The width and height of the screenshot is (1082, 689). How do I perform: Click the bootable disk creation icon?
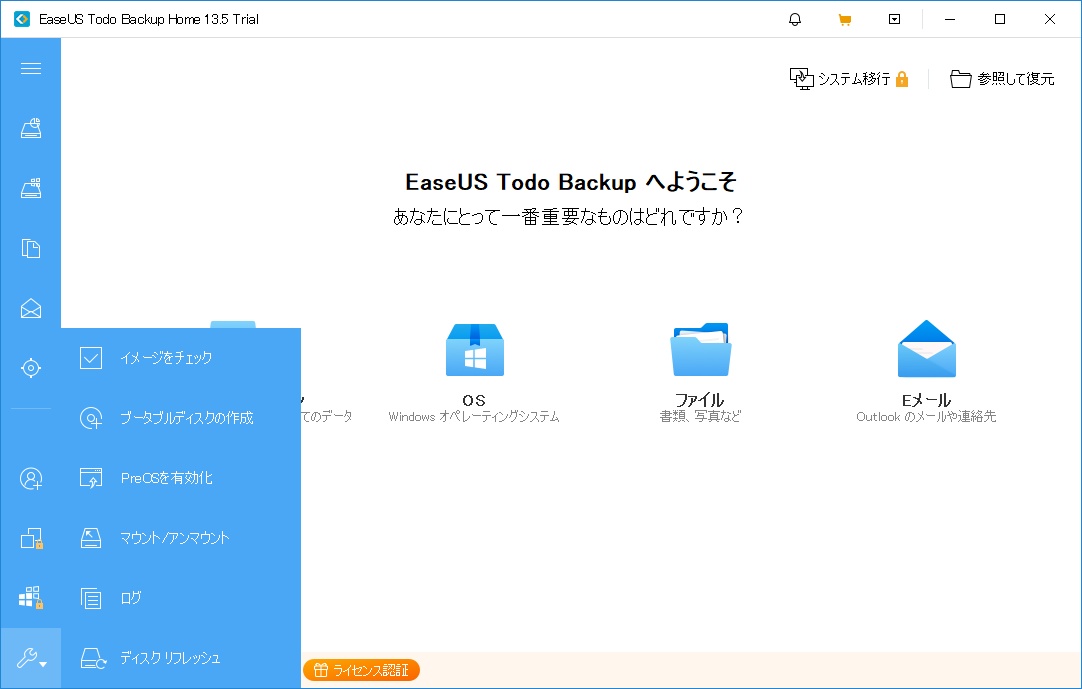[x=91, y=418]
